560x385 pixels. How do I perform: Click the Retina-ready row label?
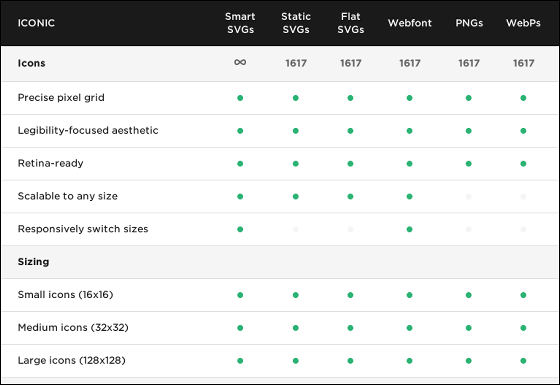[x=50, y=164]
